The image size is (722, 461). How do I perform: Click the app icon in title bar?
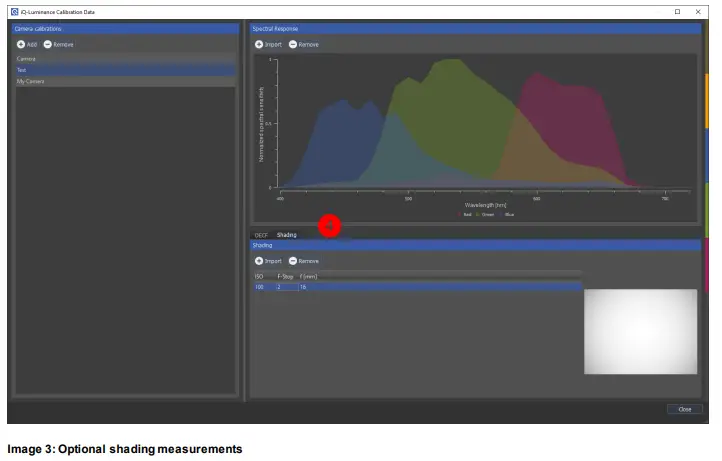point(15,12)
